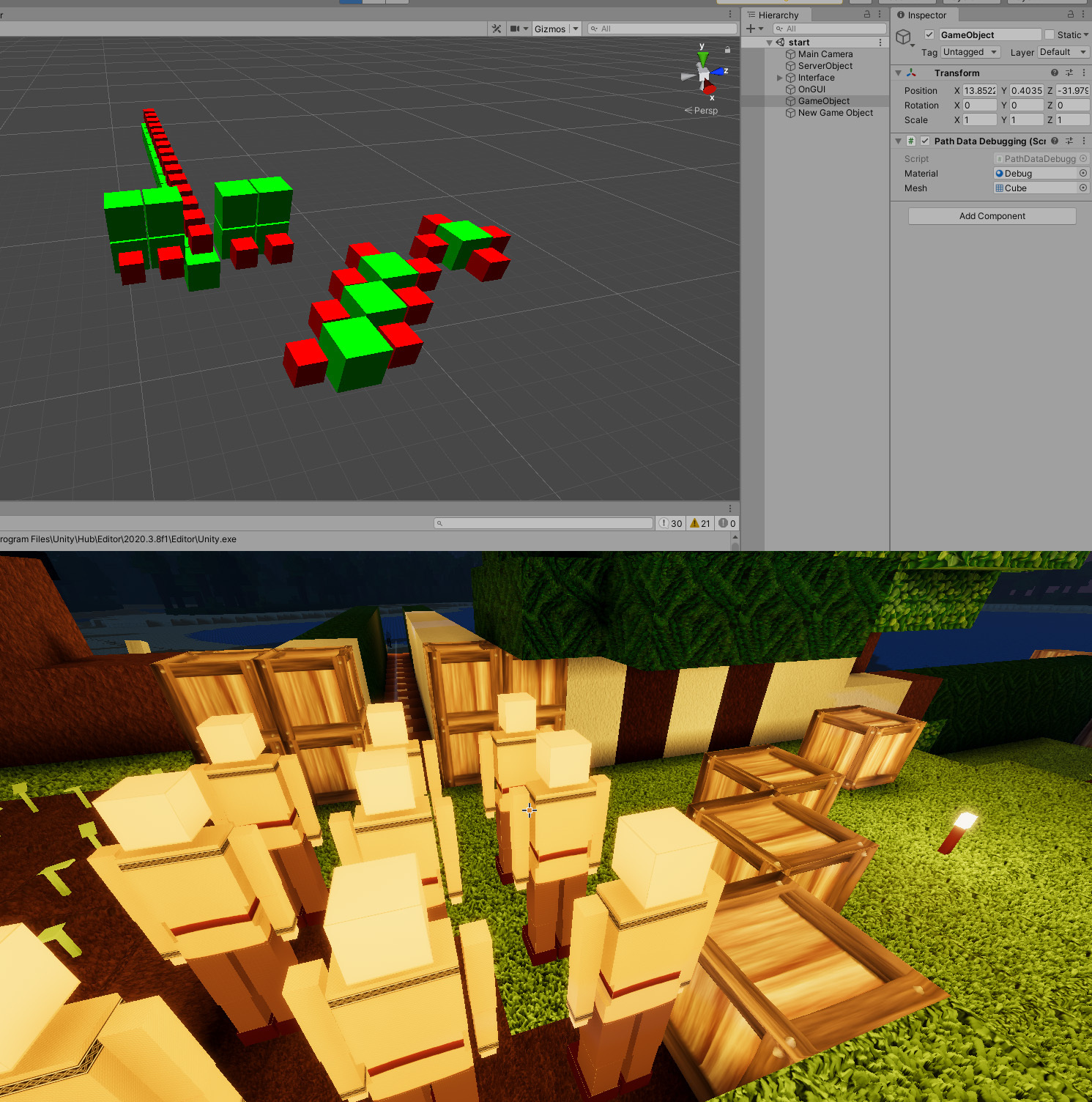Focus the Console search field
Screen dimensions: 1092x1102
click(543, 523)
